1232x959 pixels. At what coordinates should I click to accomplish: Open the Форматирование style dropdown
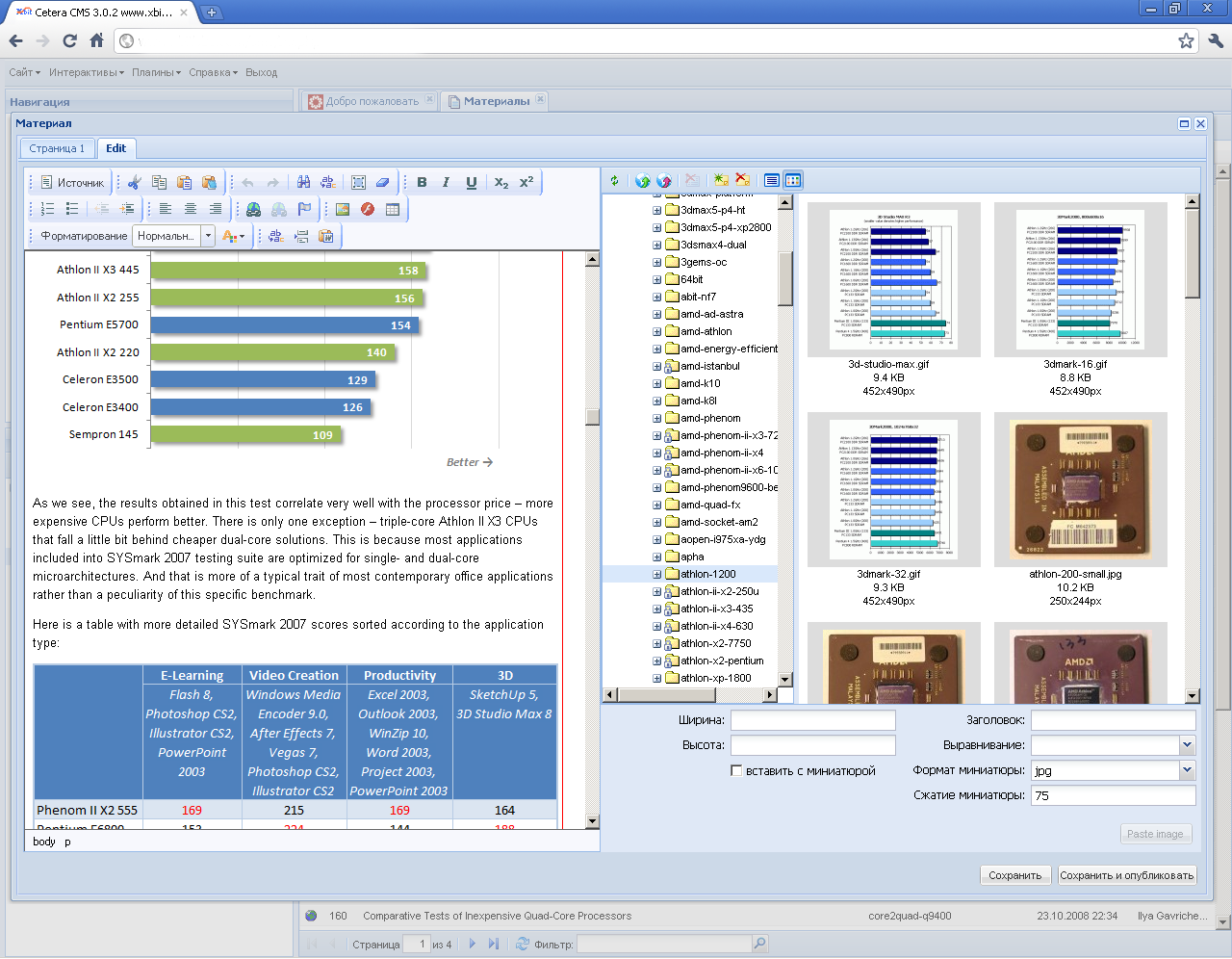coord(208,236)
